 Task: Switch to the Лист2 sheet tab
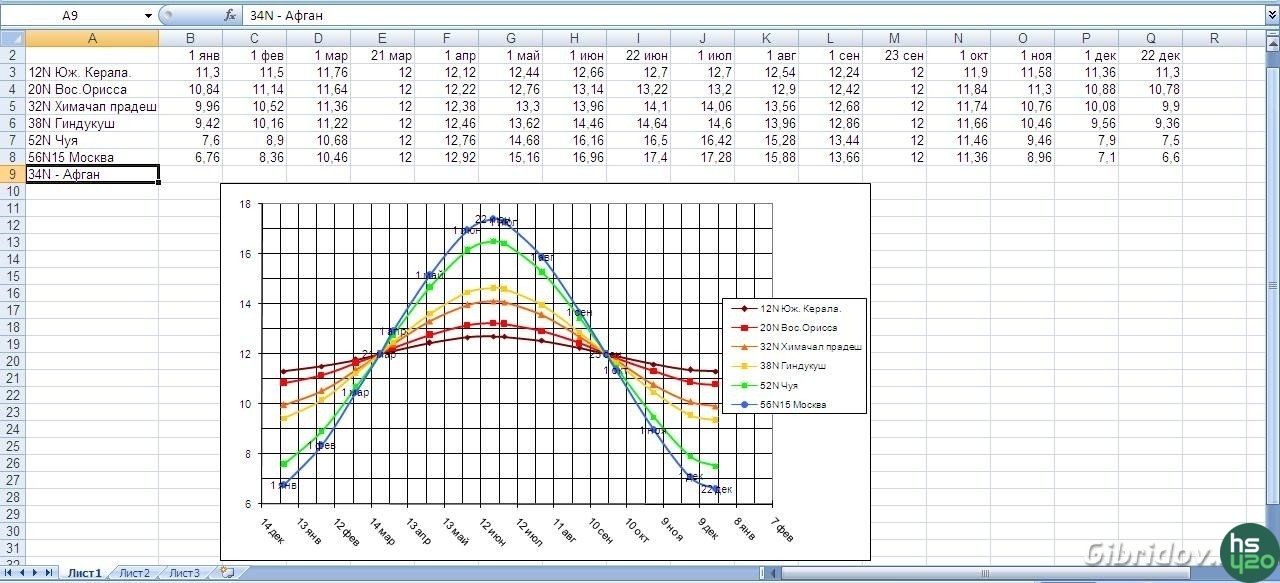[134, 573]
